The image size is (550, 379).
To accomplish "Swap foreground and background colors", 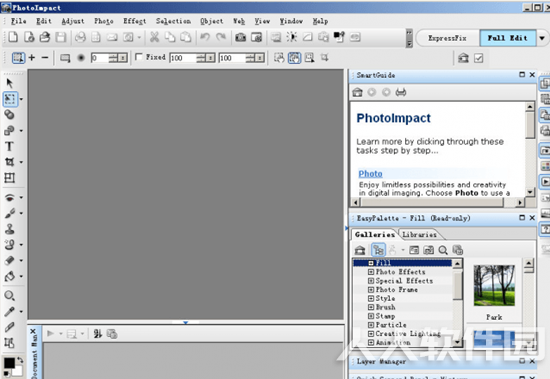I will pos(20,360).
